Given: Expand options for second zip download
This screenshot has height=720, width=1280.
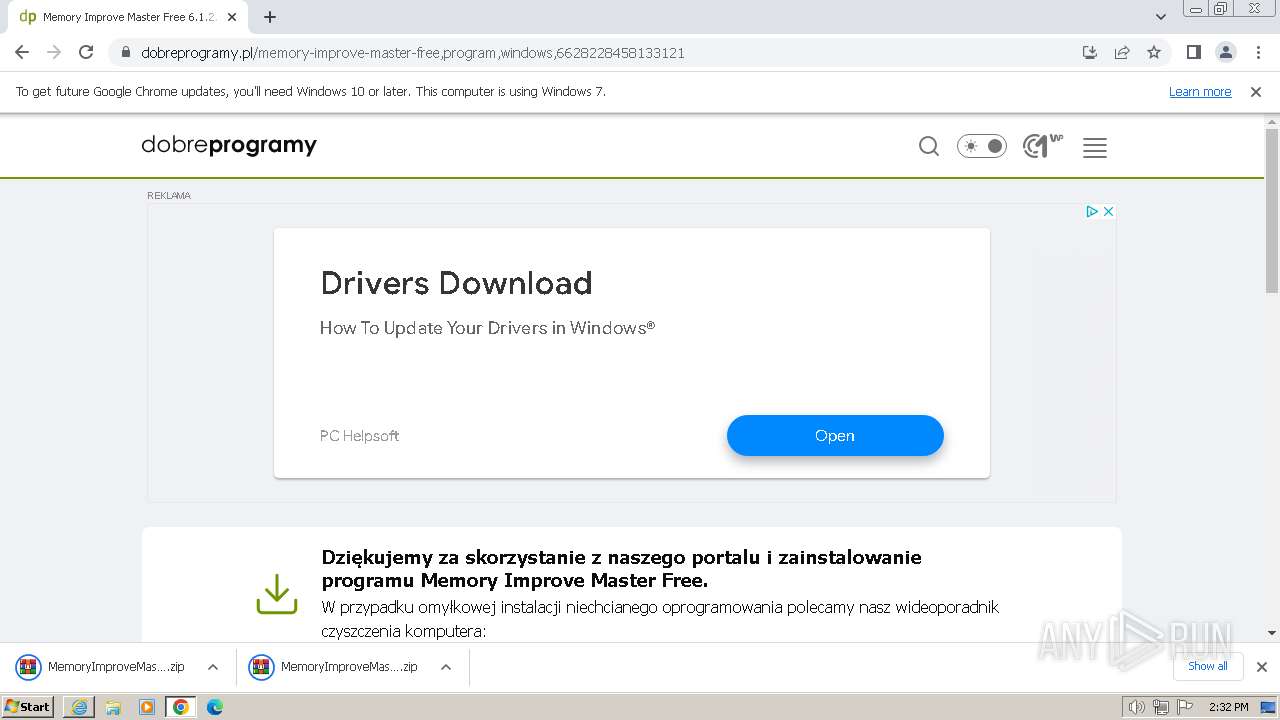Looking at the screenshot, I should click(x=446, y=667).
